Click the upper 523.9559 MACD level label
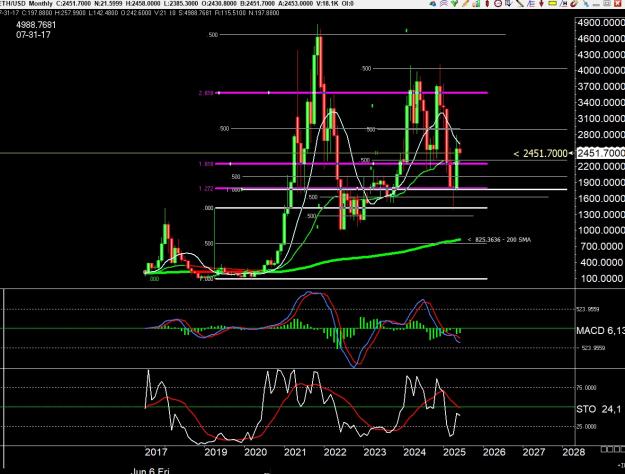This screenshot has height=474, width=625. pos(588,309)
